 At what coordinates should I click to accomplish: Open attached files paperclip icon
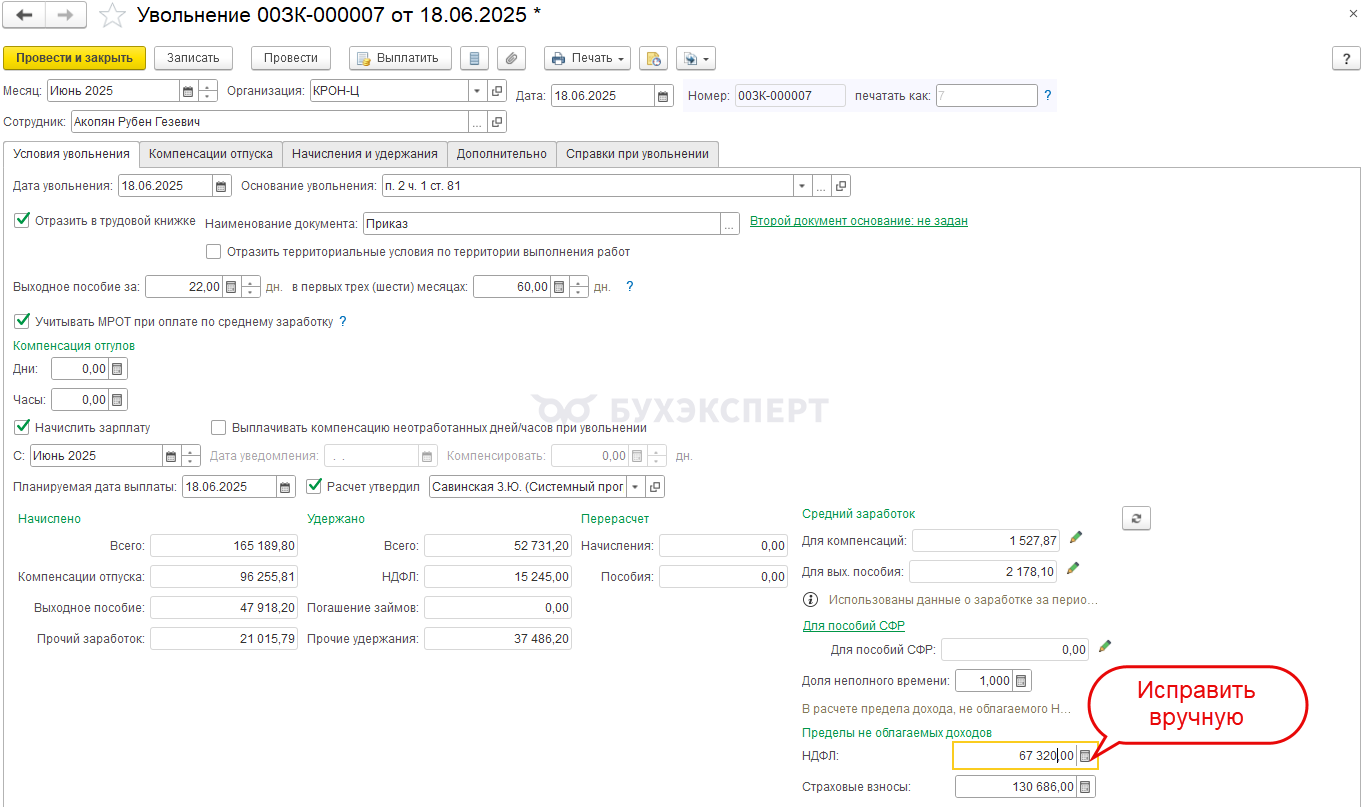(x=511, y=58)
